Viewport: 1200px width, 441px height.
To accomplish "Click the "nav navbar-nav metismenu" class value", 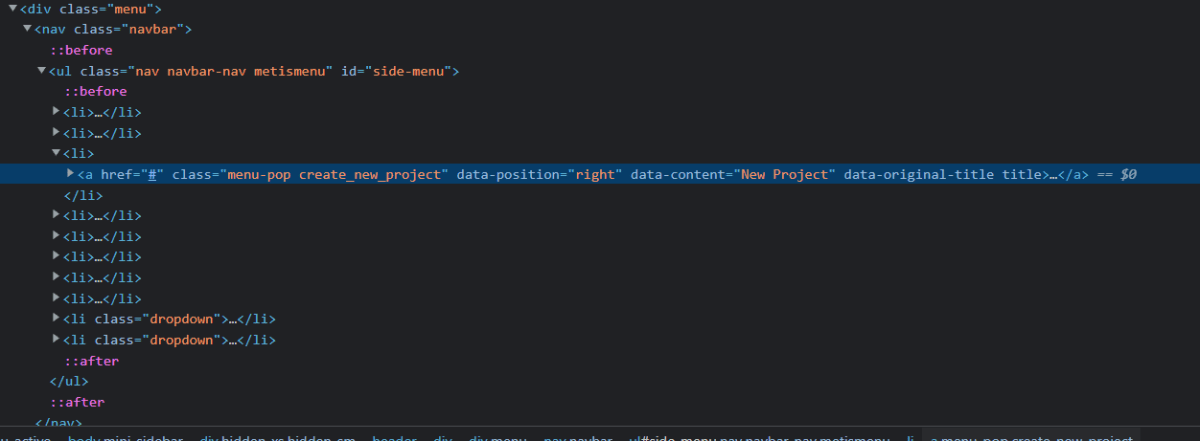I will (x=229, y=71).
